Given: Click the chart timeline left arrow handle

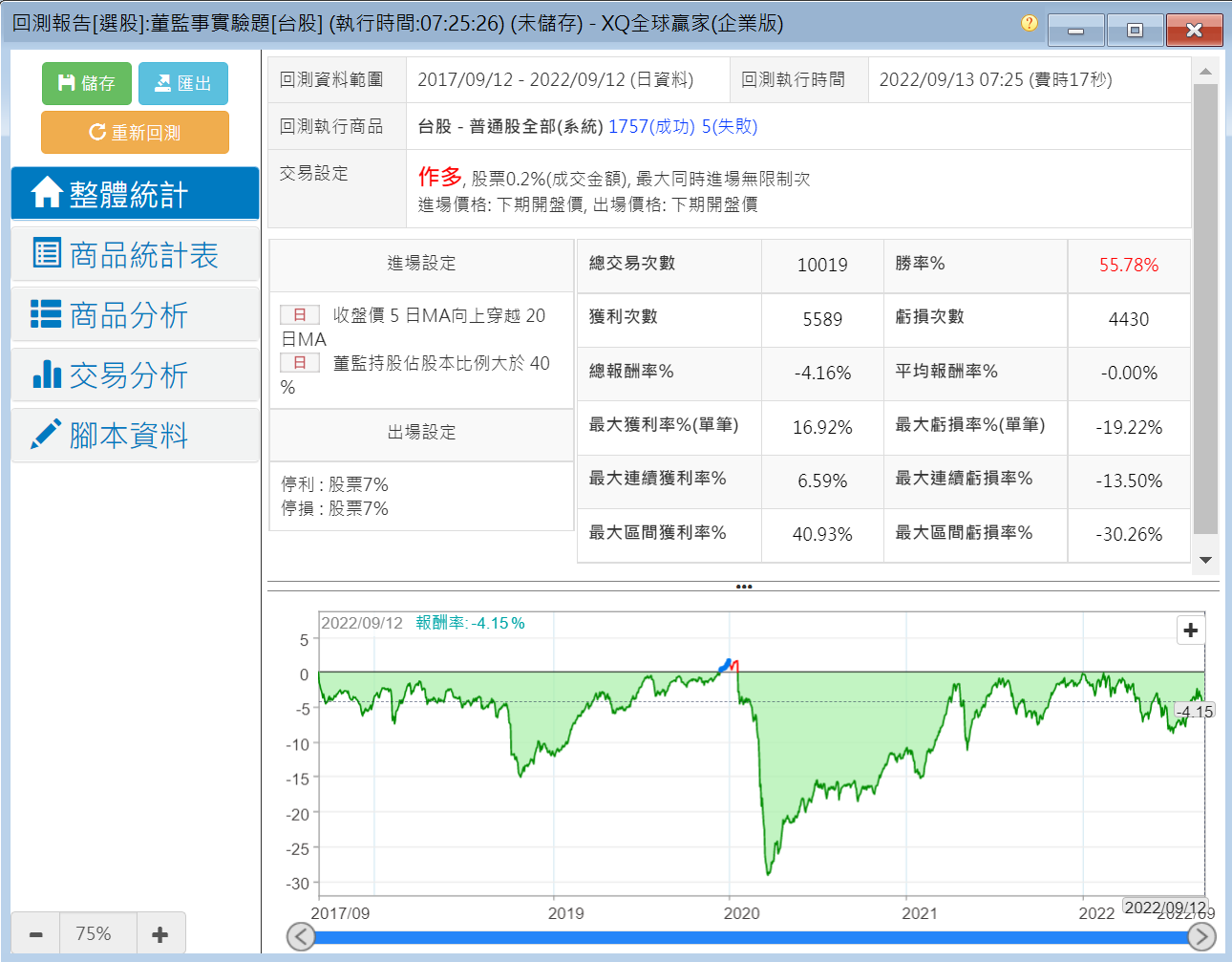Looking at the screenshot, I should tap(301, 936).
